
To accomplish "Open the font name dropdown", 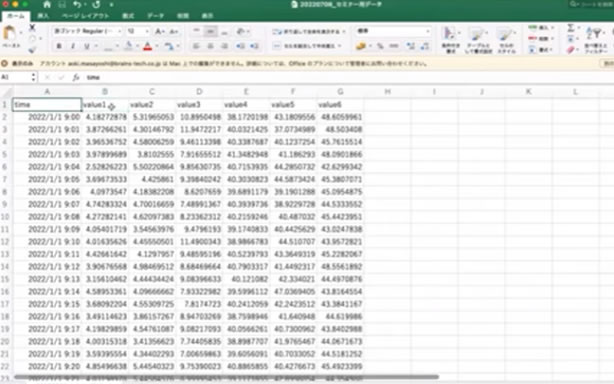I will (x=88, y=31).
